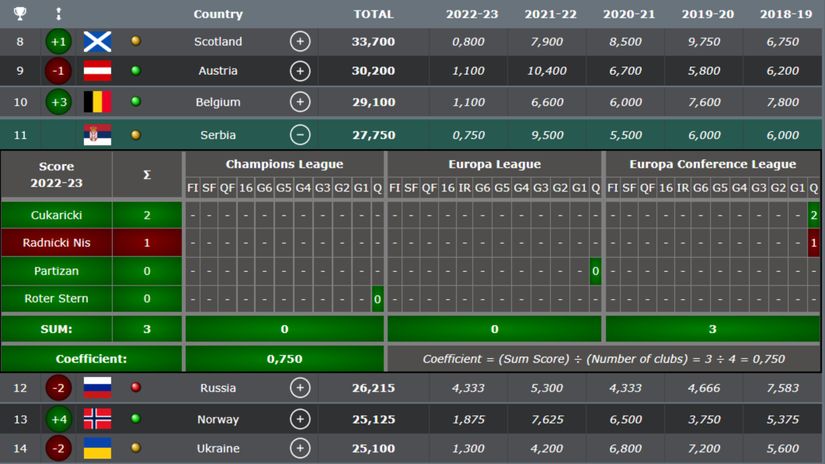
Task: Expand Ukraine's coefficient details
Action: tap(300, 448)
